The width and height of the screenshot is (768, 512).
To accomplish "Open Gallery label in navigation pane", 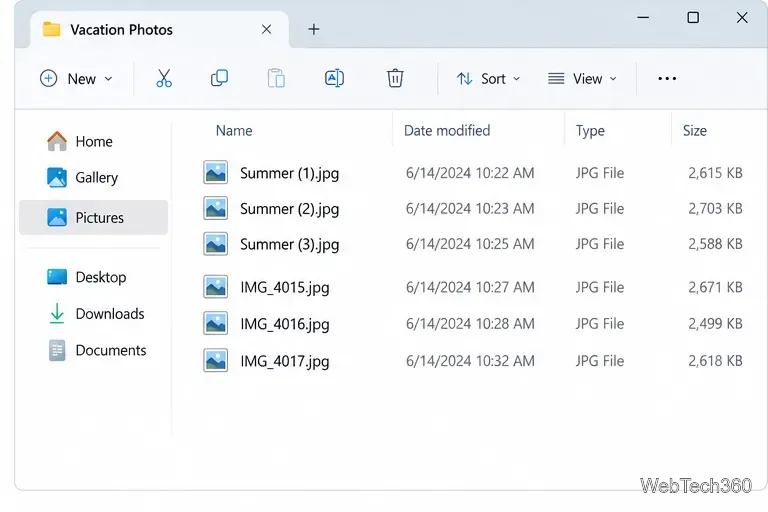I will (x=96, y=178).
